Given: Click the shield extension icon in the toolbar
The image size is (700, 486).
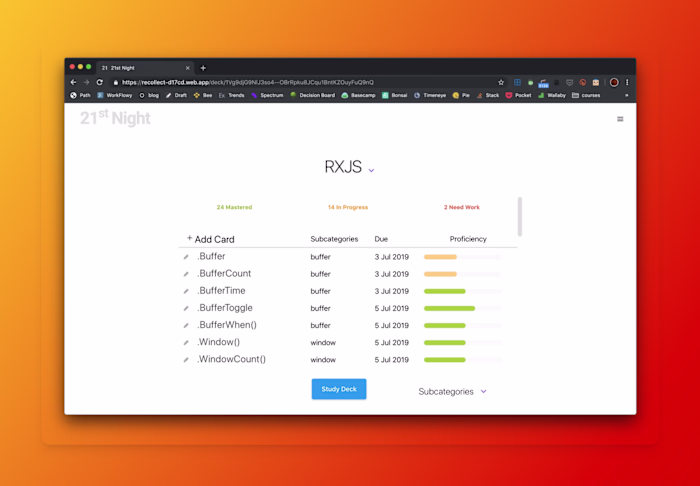Looking at the screenshot, I should point(569,83).
